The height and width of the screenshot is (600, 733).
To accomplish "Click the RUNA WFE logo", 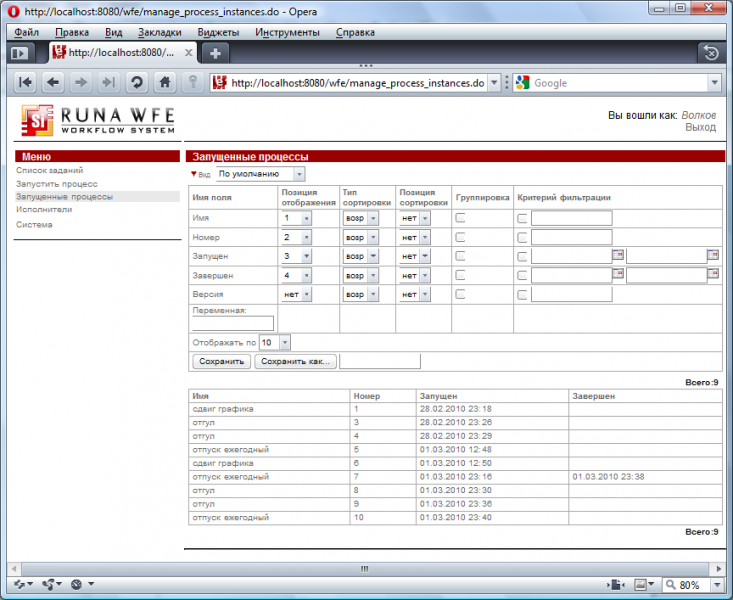I will [x=98, y=120].
